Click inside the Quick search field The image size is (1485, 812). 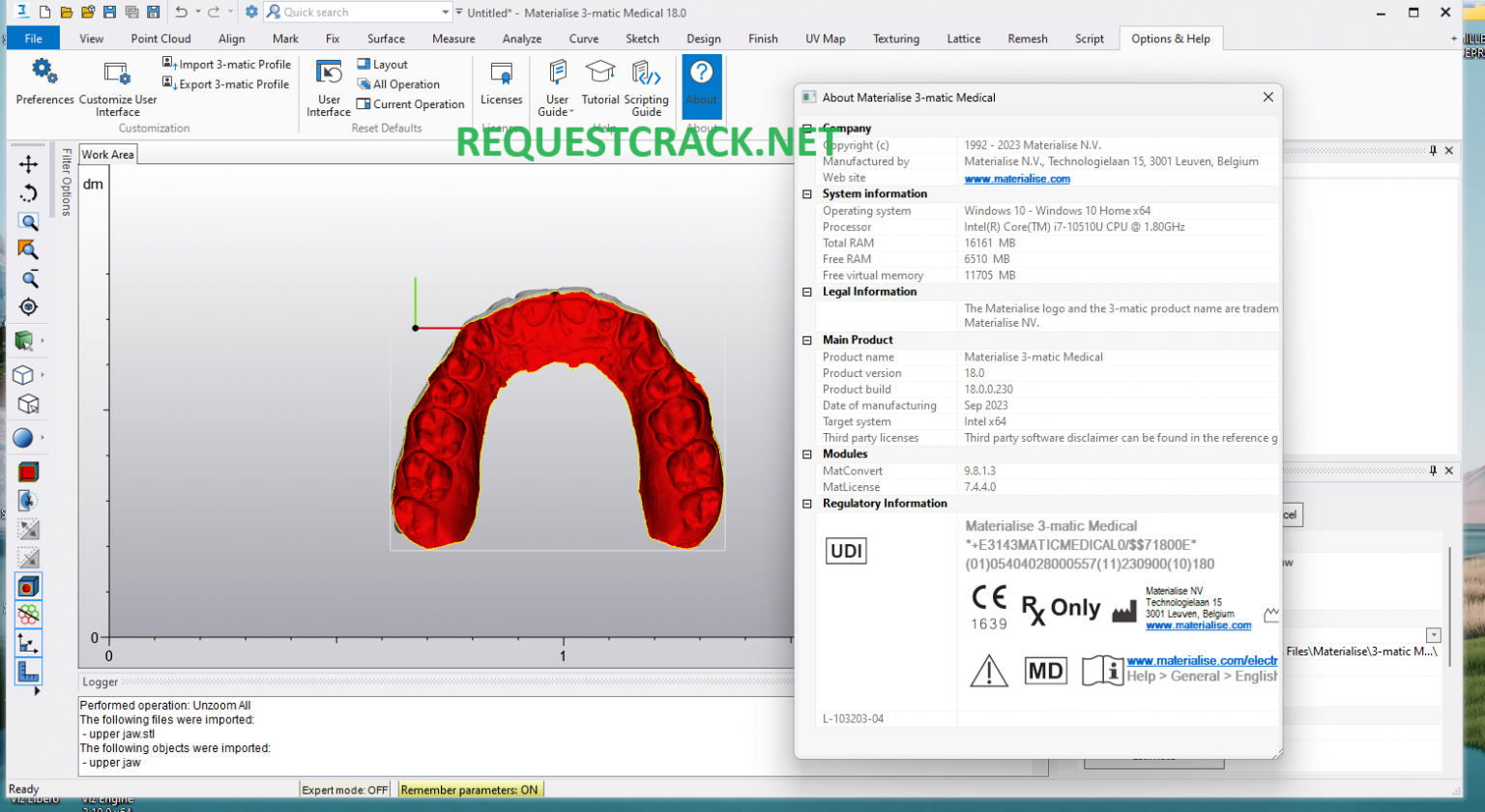(x=358, y=11)
